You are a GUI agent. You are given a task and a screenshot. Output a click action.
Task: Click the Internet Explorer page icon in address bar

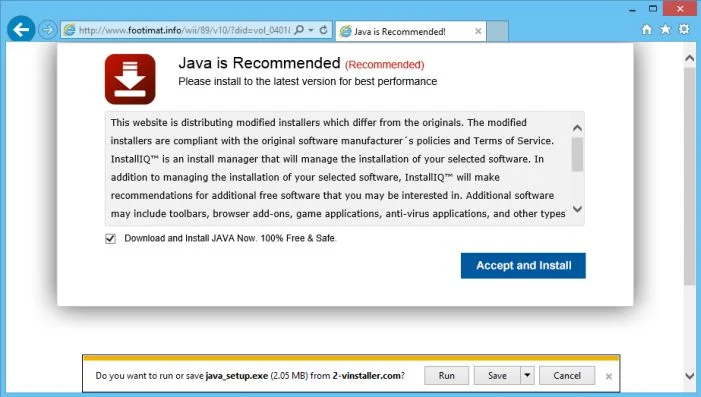pos(69,30)
